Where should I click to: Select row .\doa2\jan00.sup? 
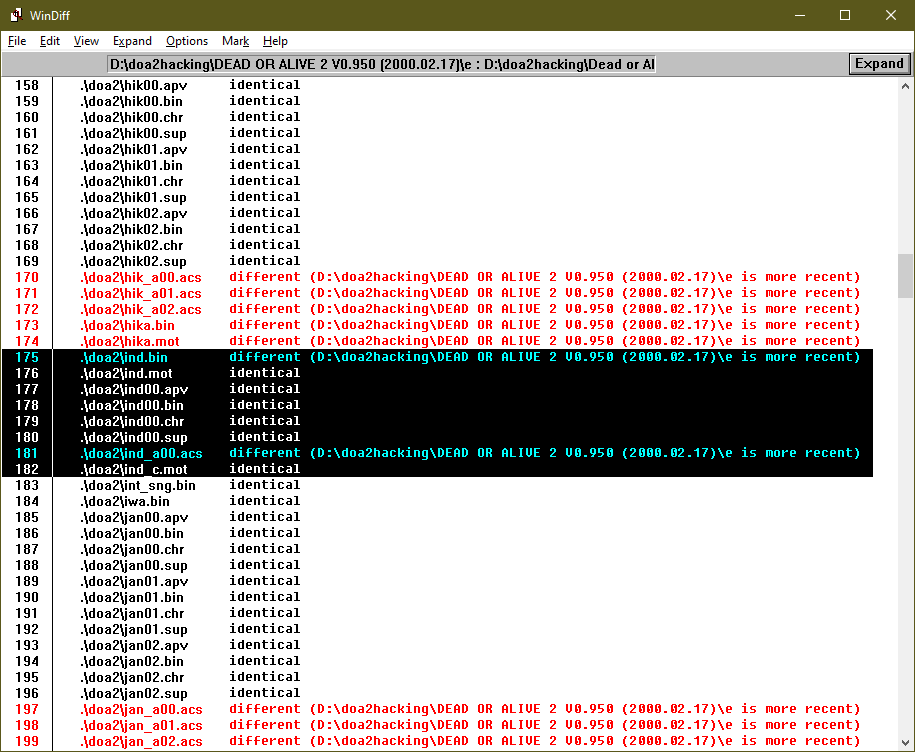pos(437,565)
